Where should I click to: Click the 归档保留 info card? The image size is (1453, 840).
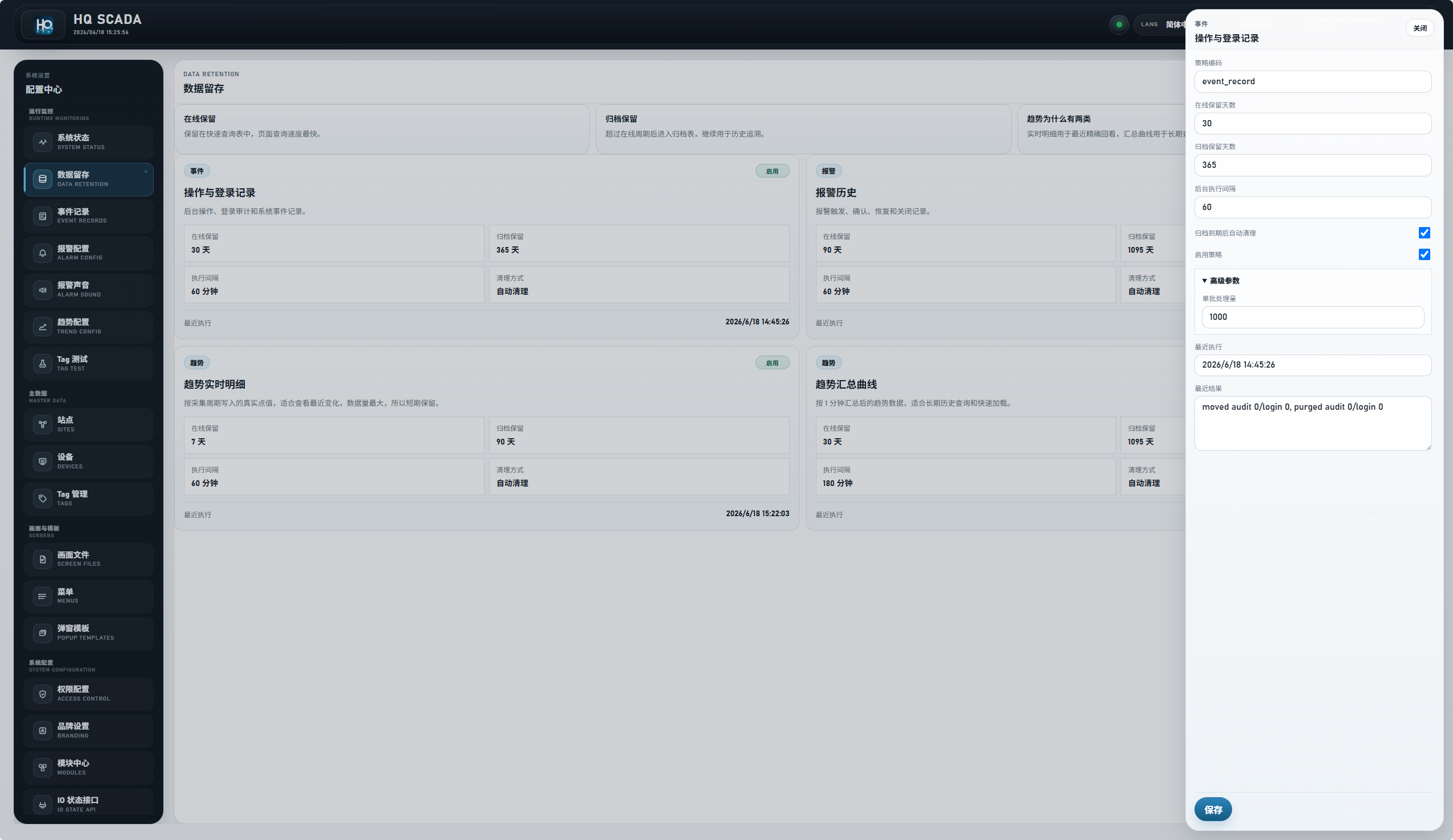click(803, 129)
